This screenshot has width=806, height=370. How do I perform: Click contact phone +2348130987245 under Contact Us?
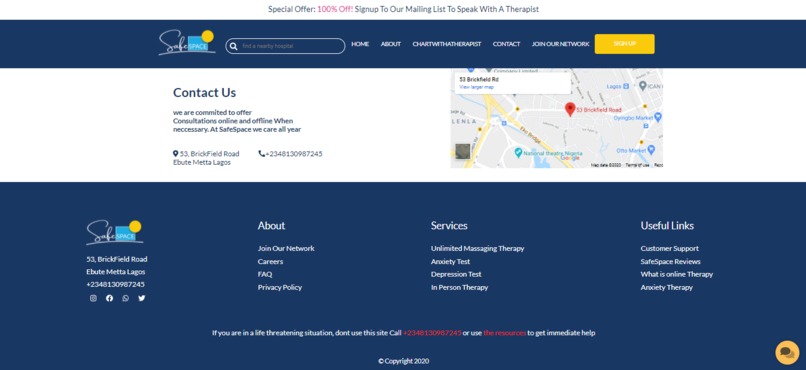(294, 154)
